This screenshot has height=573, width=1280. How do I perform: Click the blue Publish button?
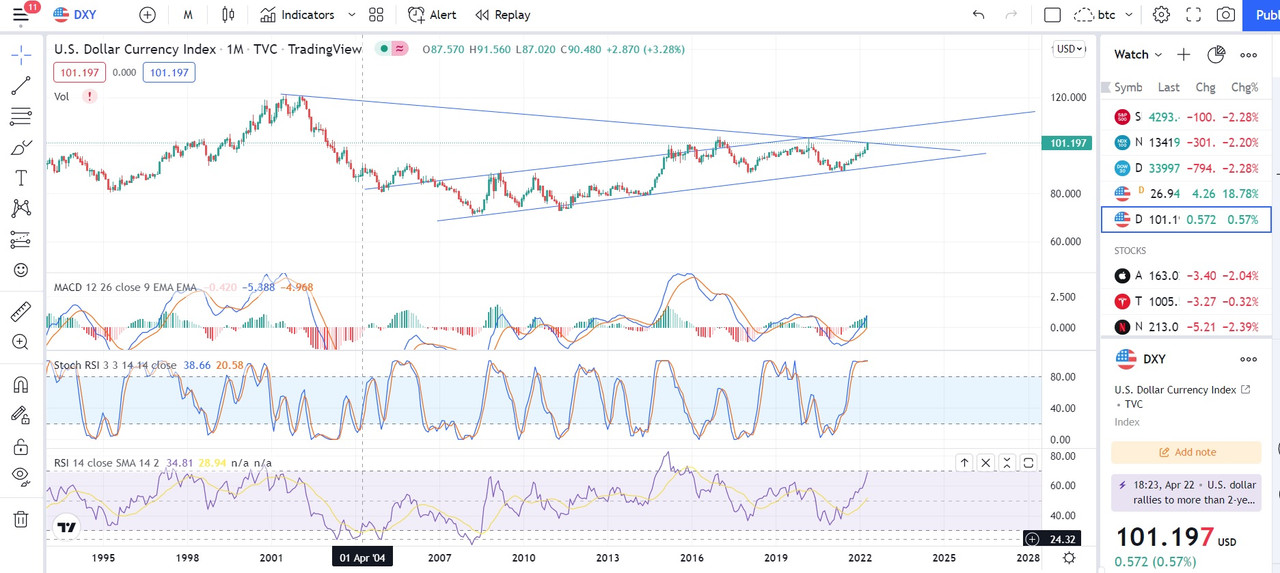(1262, 15)
